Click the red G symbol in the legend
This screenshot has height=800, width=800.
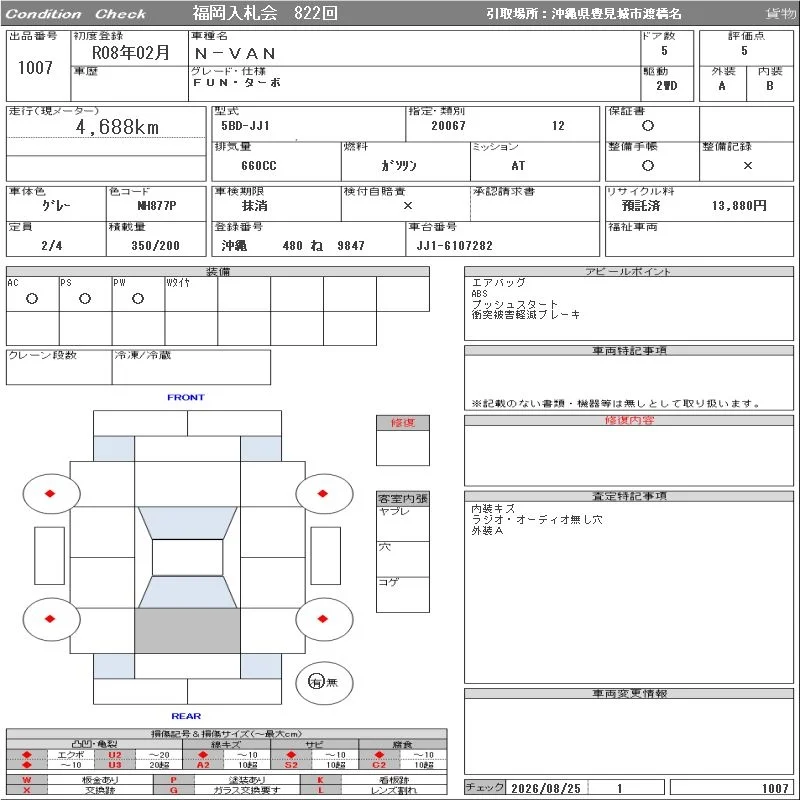173,790
